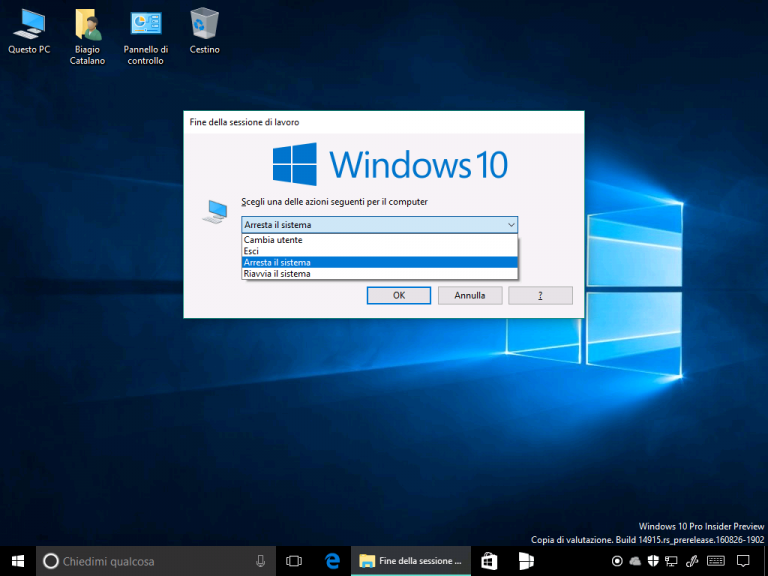Open the Windows Start menu
Screen dimensions: 768x576
18,561
